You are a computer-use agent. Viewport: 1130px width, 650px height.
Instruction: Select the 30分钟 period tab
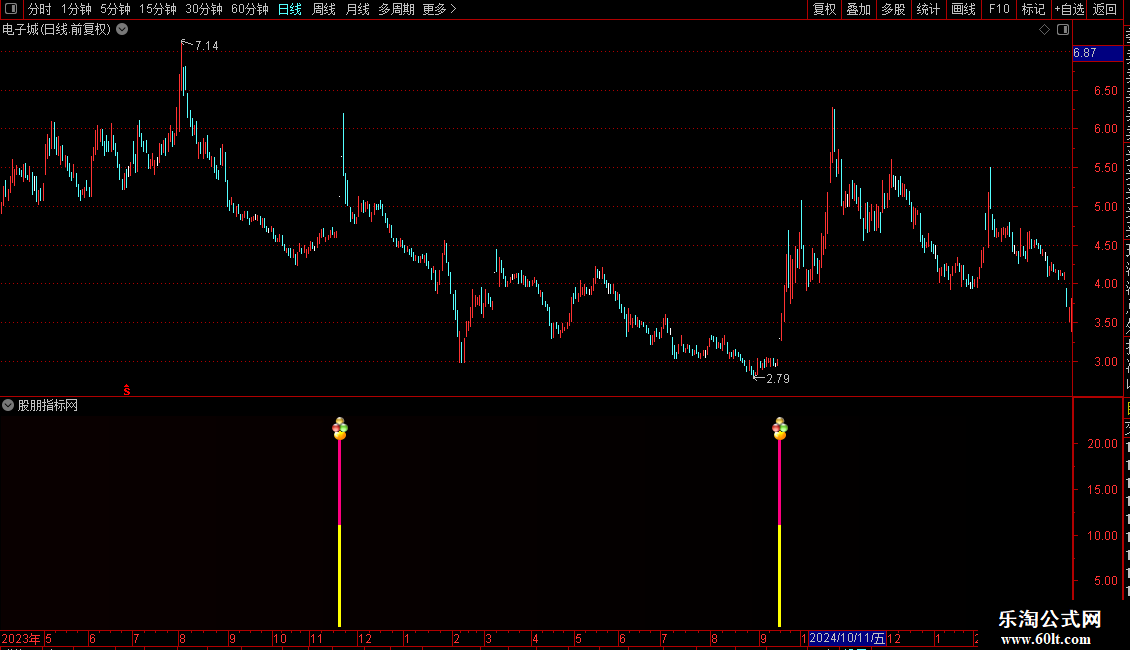(203, 9)
